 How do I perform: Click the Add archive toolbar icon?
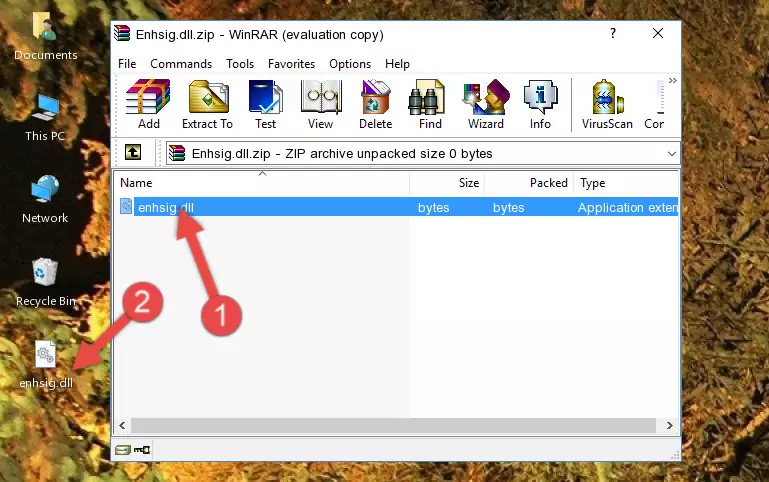pos(148,104)
